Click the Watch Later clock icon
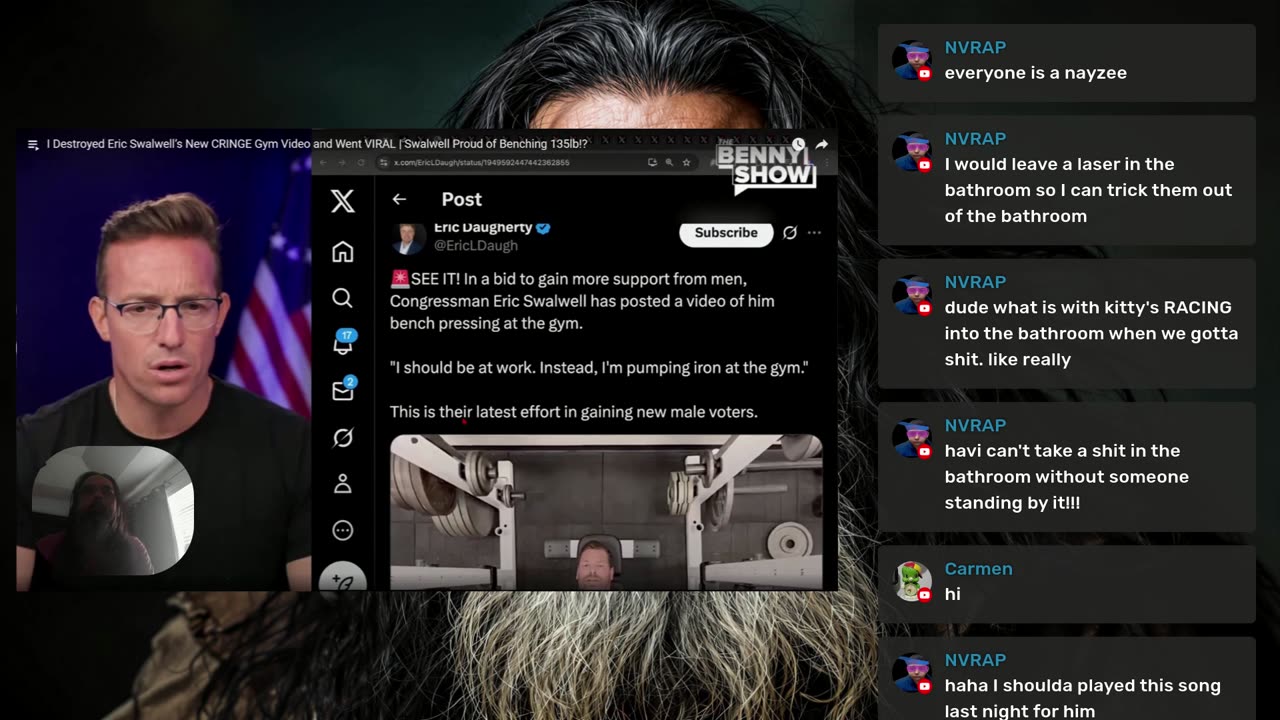 point(798,145)
